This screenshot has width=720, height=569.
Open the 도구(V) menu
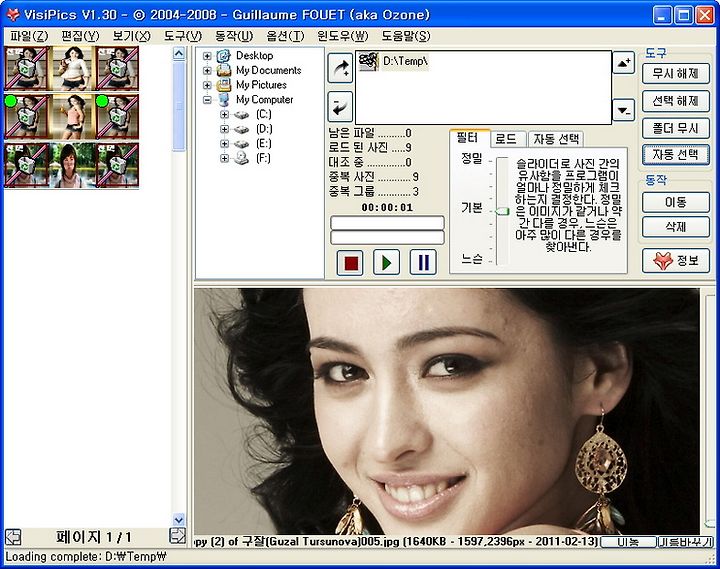point(183,36)
